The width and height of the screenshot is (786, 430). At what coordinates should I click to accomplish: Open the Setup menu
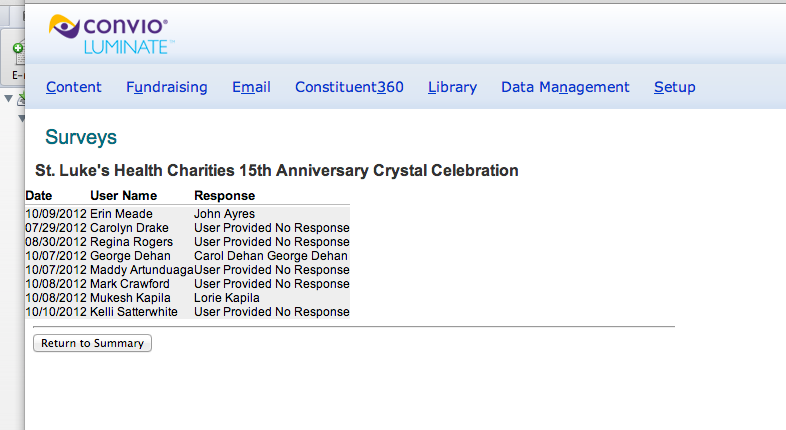[x=674, y=87]
